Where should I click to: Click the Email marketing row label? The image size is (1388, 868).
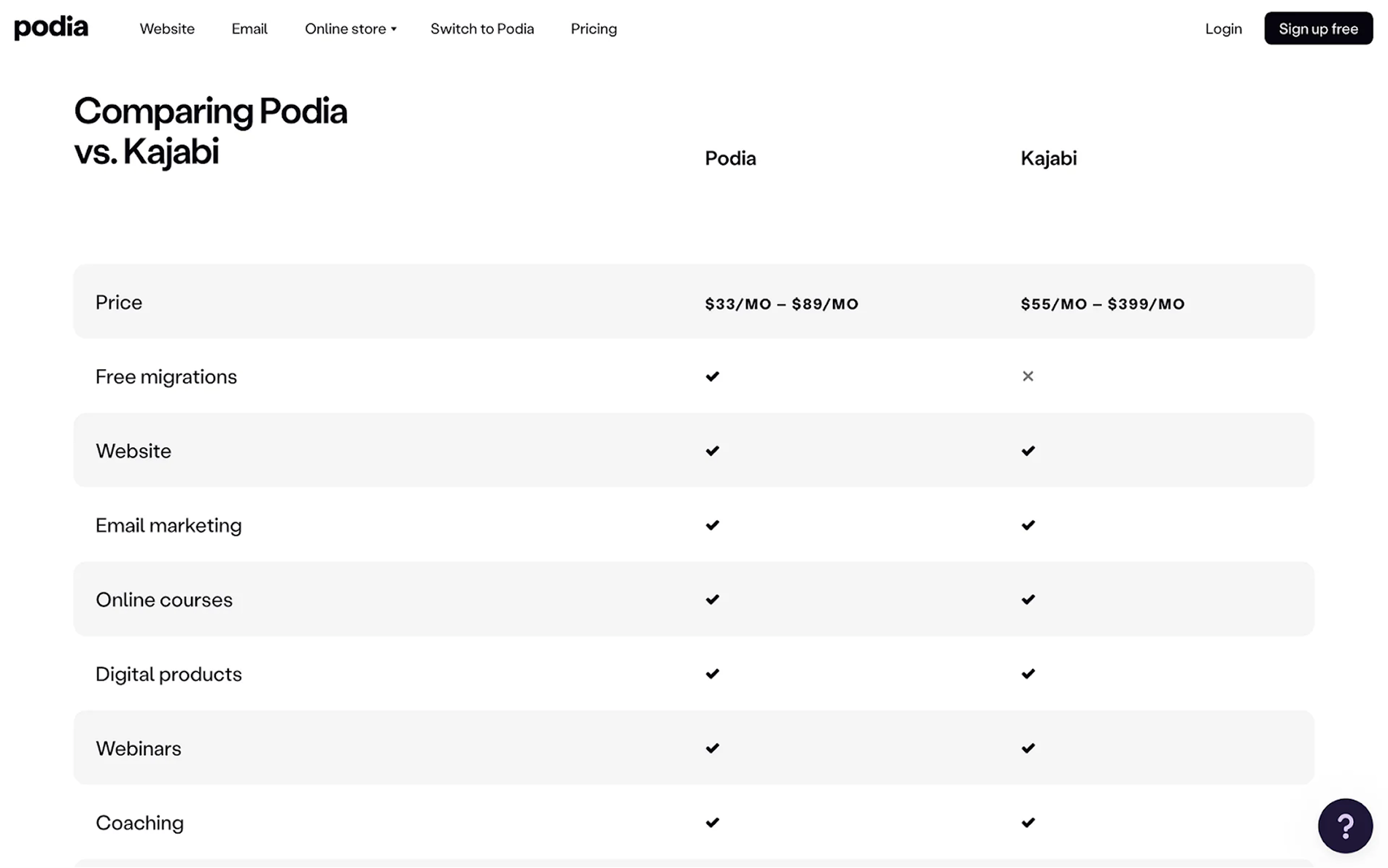coord(168,525)
